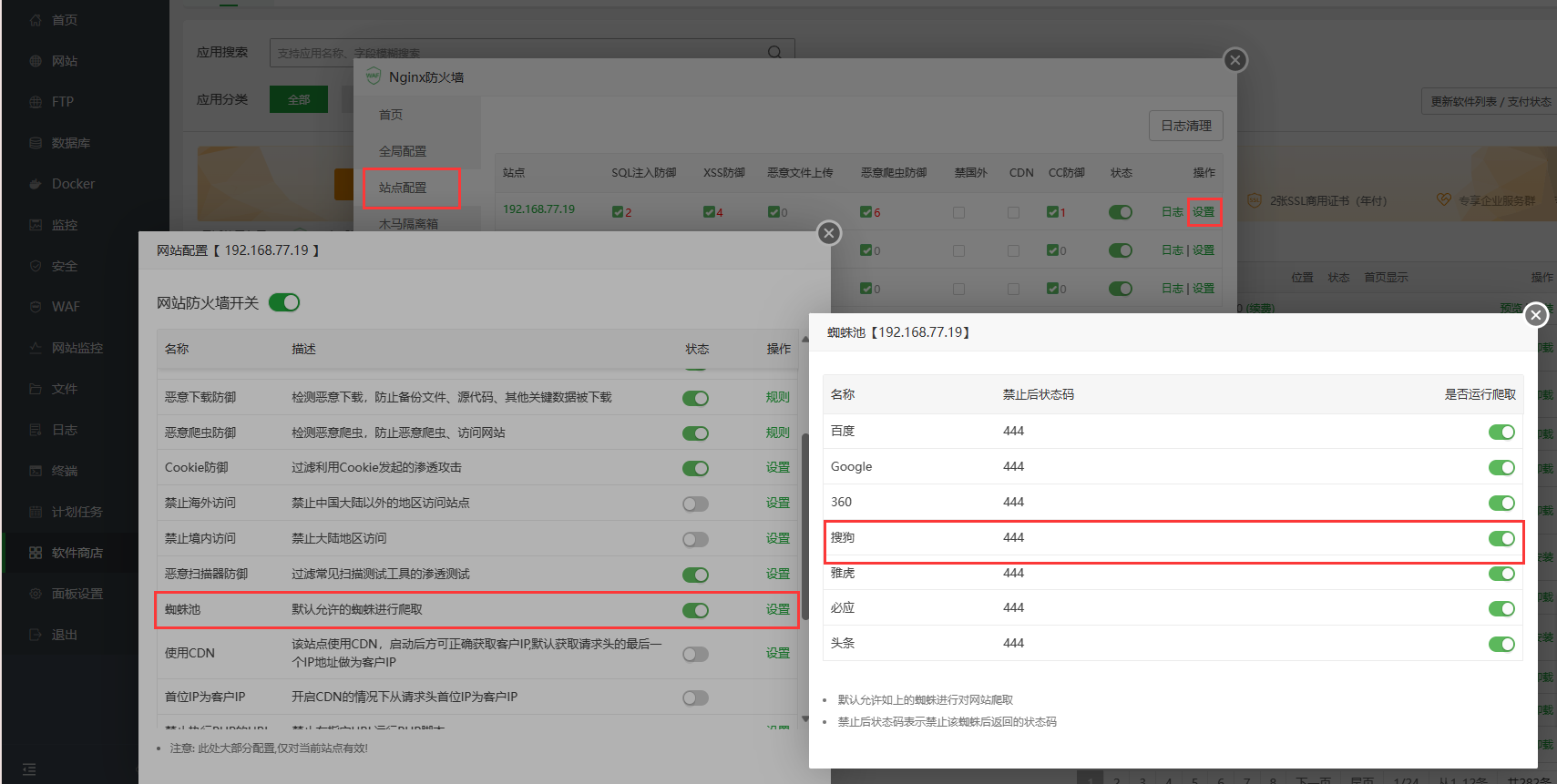
Task: Enable 禁止境内访问 switch
Action: point(695,540)
